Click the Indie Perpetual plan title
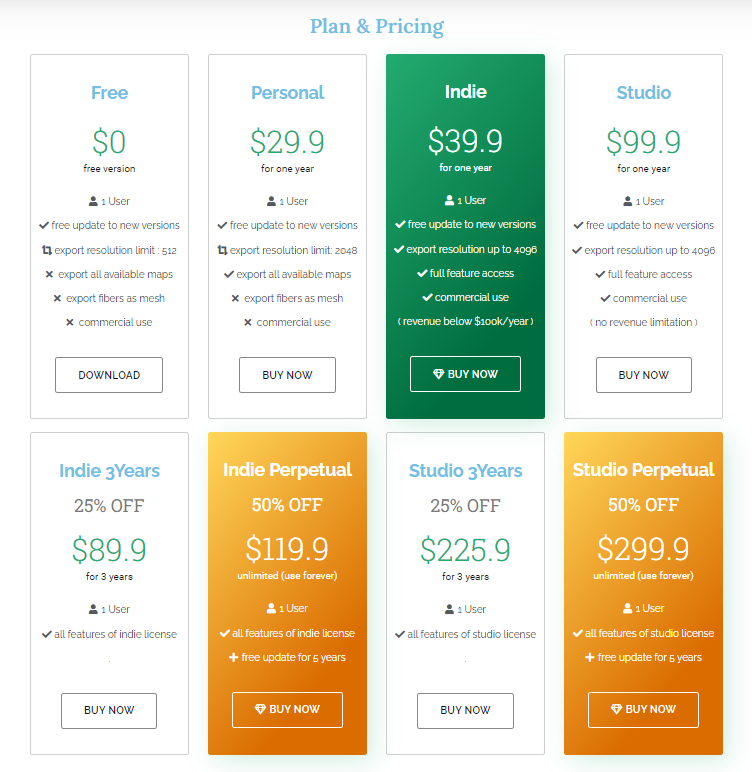 pyautogui.click(x=287, y=470)
